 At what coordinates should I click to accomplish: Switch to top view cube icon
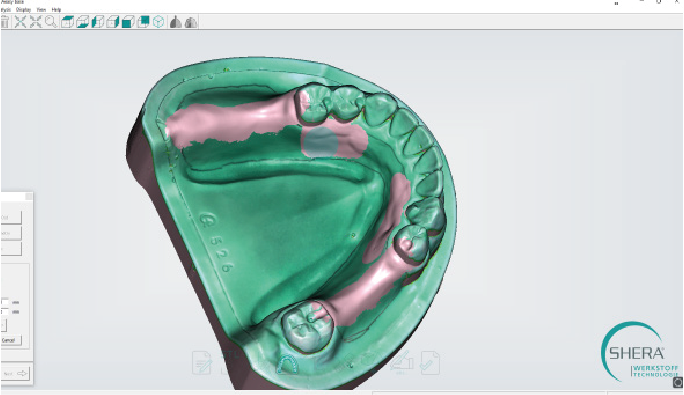pos(67,22)
